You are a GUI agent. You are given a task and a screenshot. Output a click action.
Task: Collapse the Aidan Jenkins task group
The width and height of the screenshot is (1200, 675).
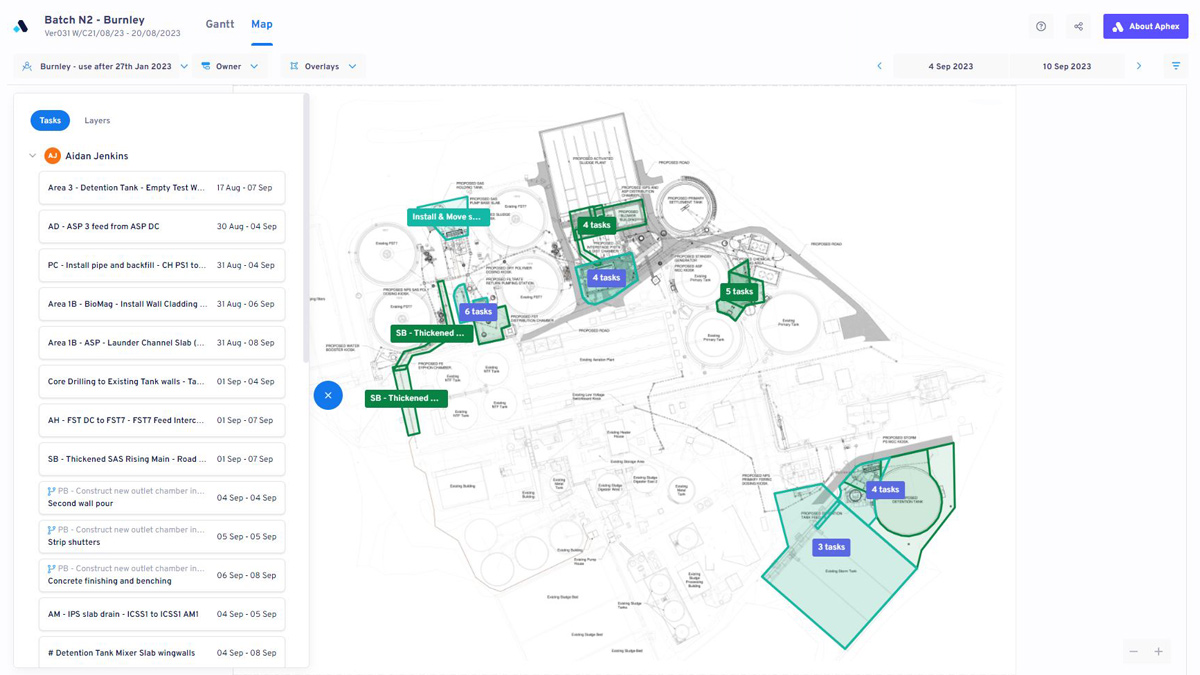pyautogui.click(x=33, y=155)
